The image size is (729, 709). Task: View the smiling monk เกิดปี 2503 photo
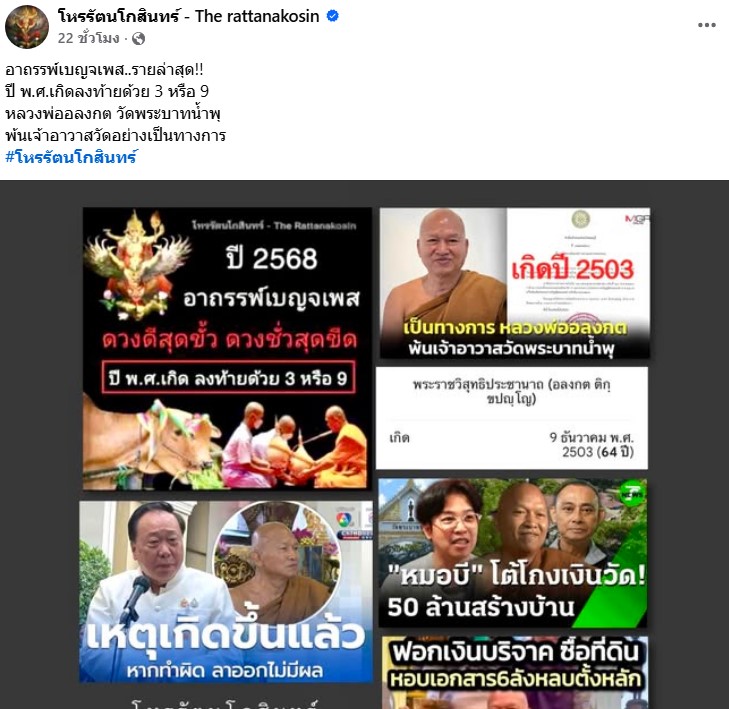coord(515,283)
